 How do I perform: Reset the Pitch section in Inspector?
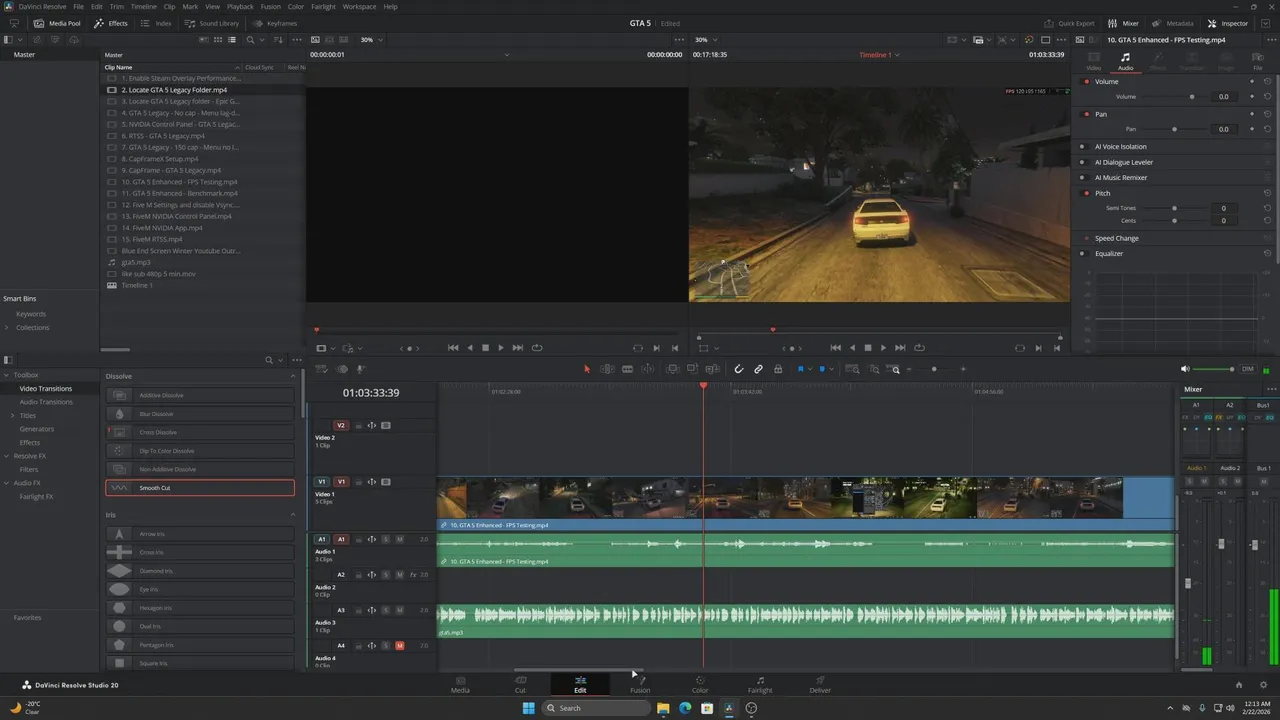pyautogui.click(x=1267, y=193)
